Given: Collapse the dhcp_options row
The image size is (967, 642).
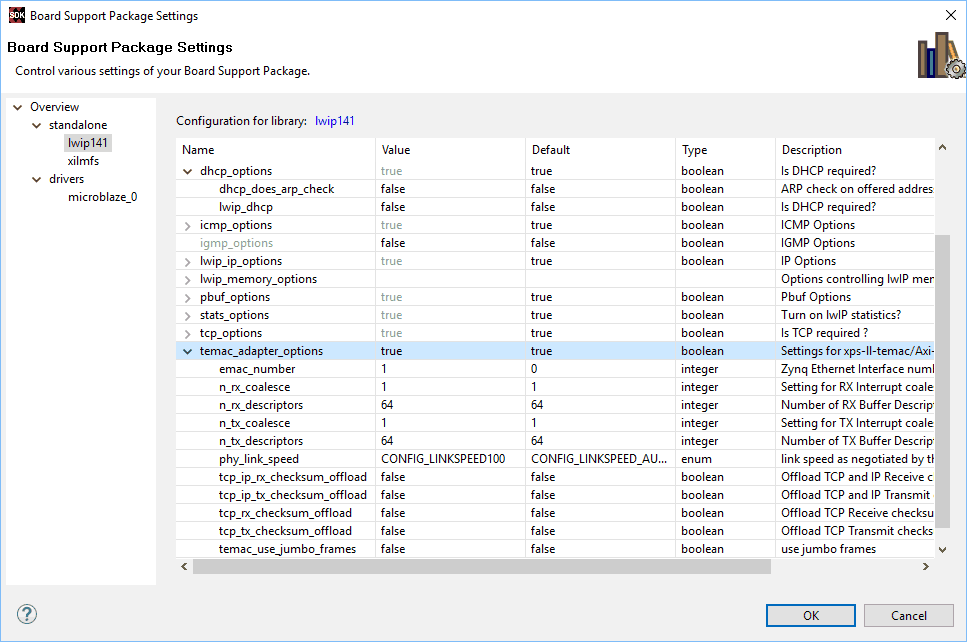Looking at the screenshot, I should coord(187,171).
